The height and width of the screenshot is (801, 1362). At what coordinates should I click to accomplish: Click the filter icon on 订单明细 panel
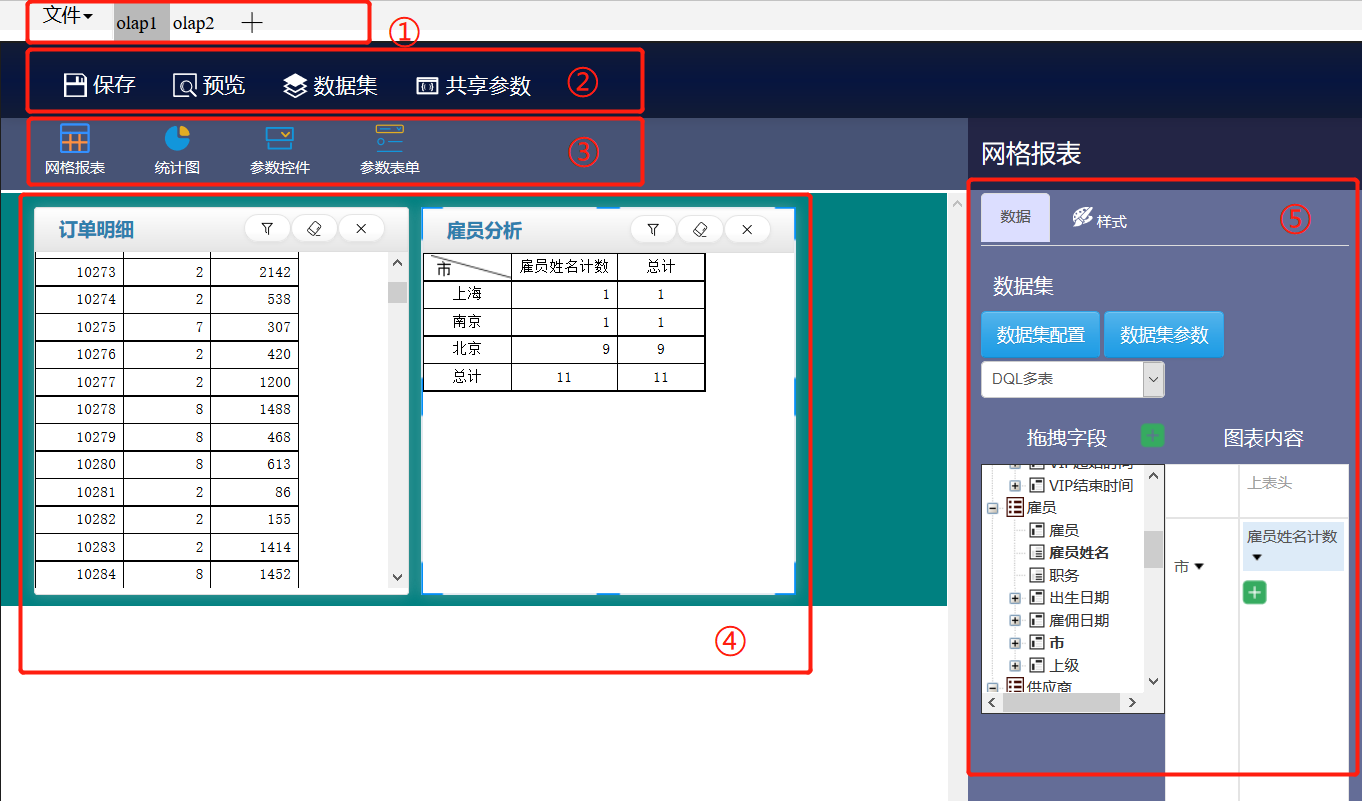pyautogui.click(x=267, y=229)
